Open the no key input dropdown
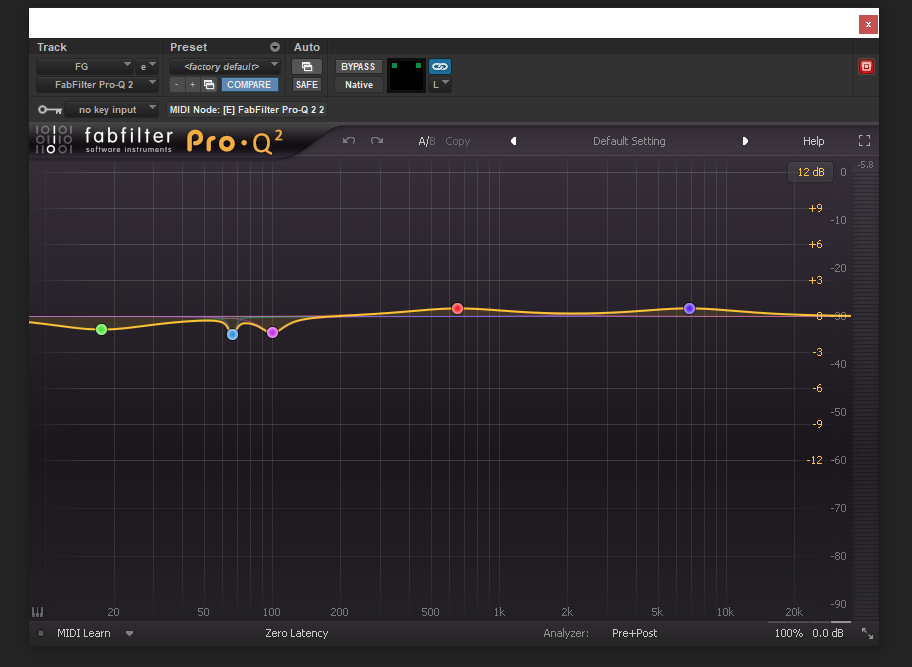 112,109
